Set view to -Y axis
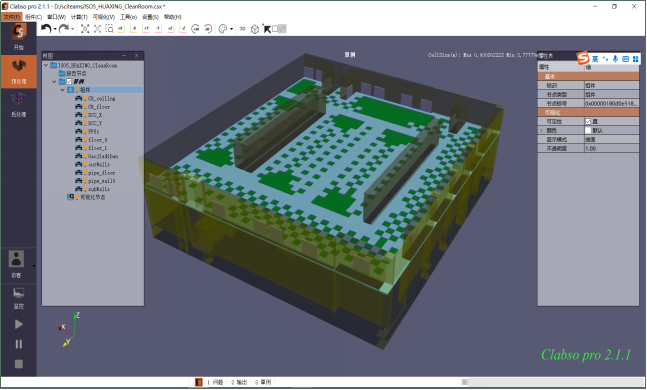The width and height of the screenshot is (647, 390). [158, 28]
